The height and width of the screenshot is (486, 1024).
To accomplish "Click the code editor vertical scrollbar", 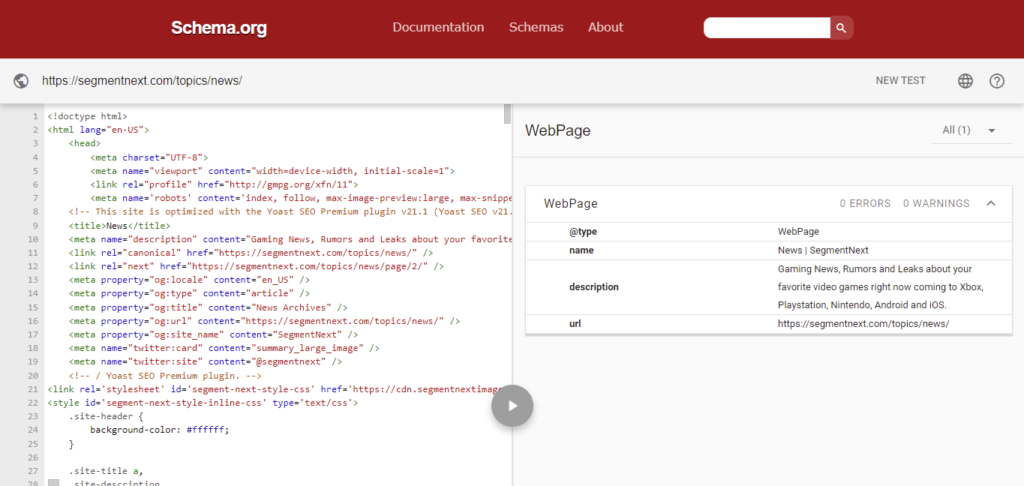I will tap(507, 115).
